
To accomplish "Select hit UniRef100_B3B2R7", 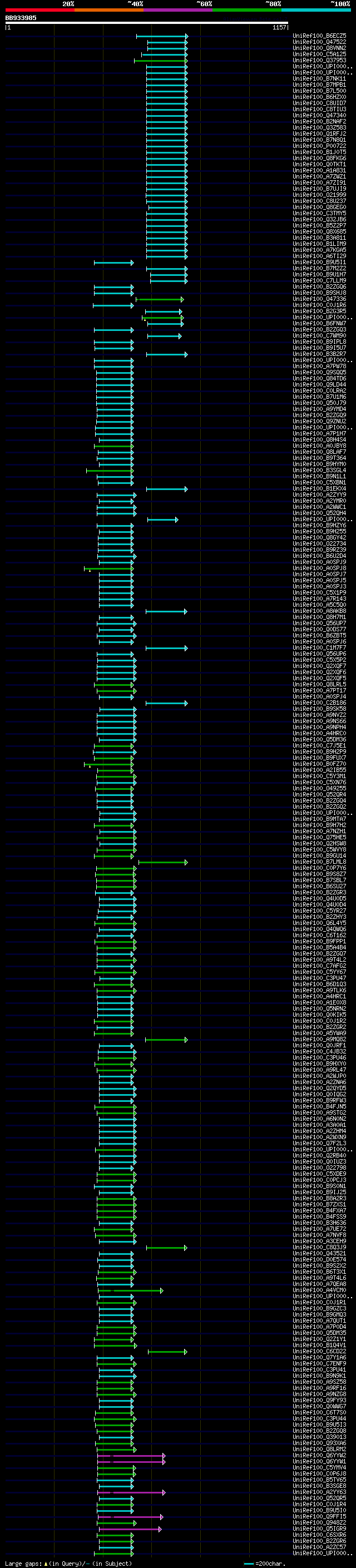I will click(319, 354).
